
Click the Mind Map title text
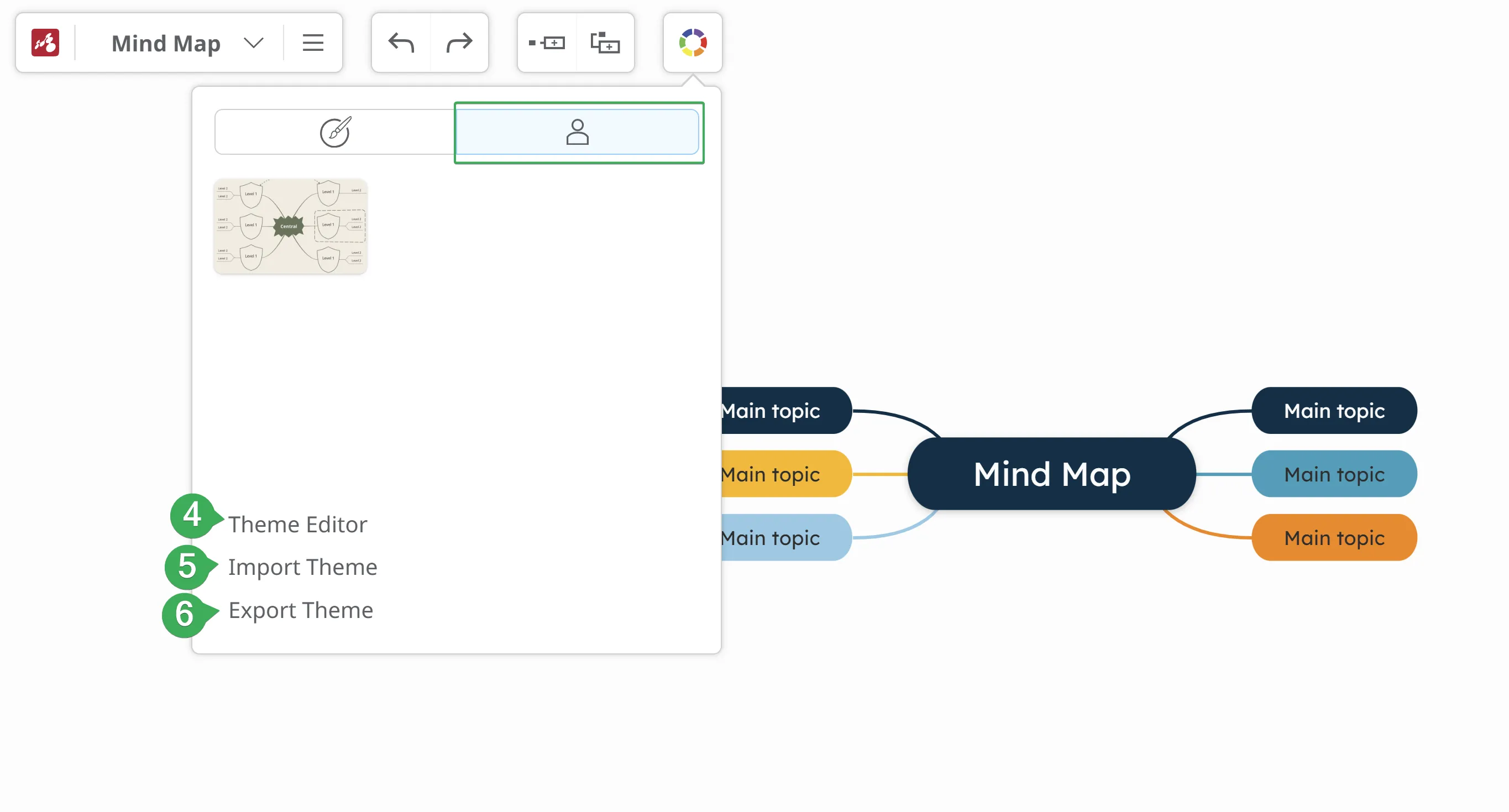coord(166,43)
